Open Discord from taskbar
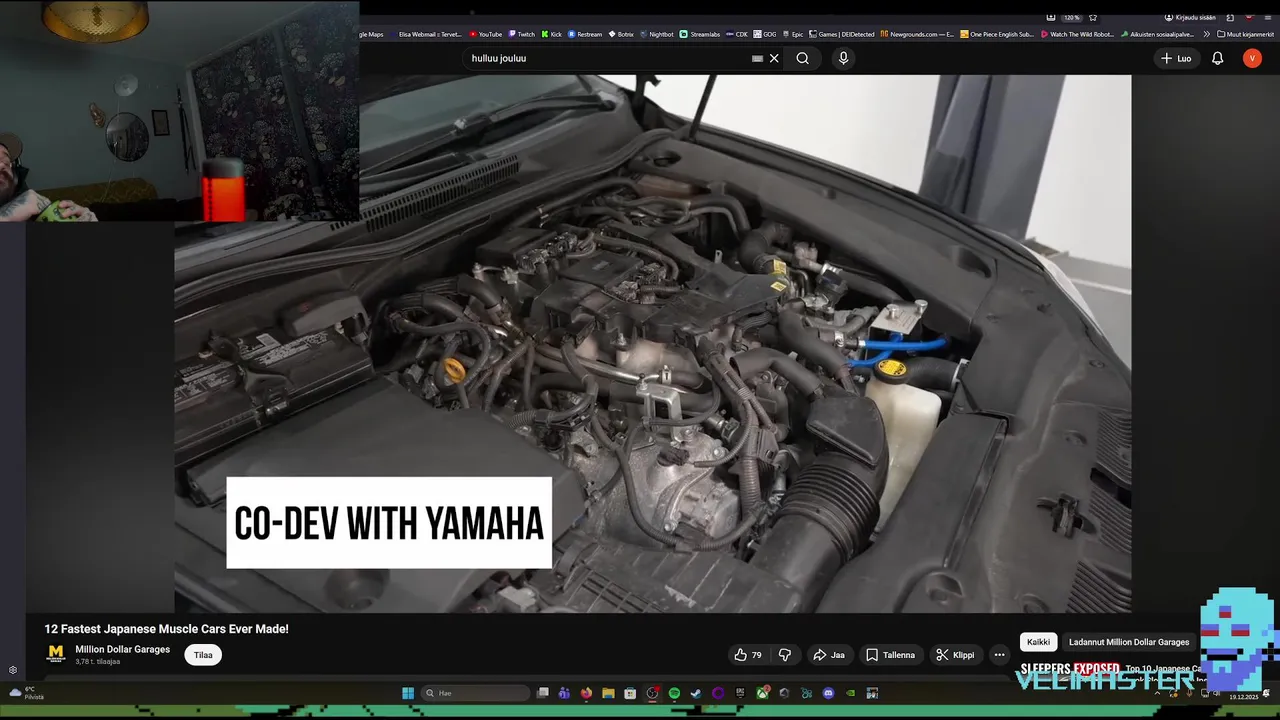This screenshot has height=720, width=1280. [828, 693]
